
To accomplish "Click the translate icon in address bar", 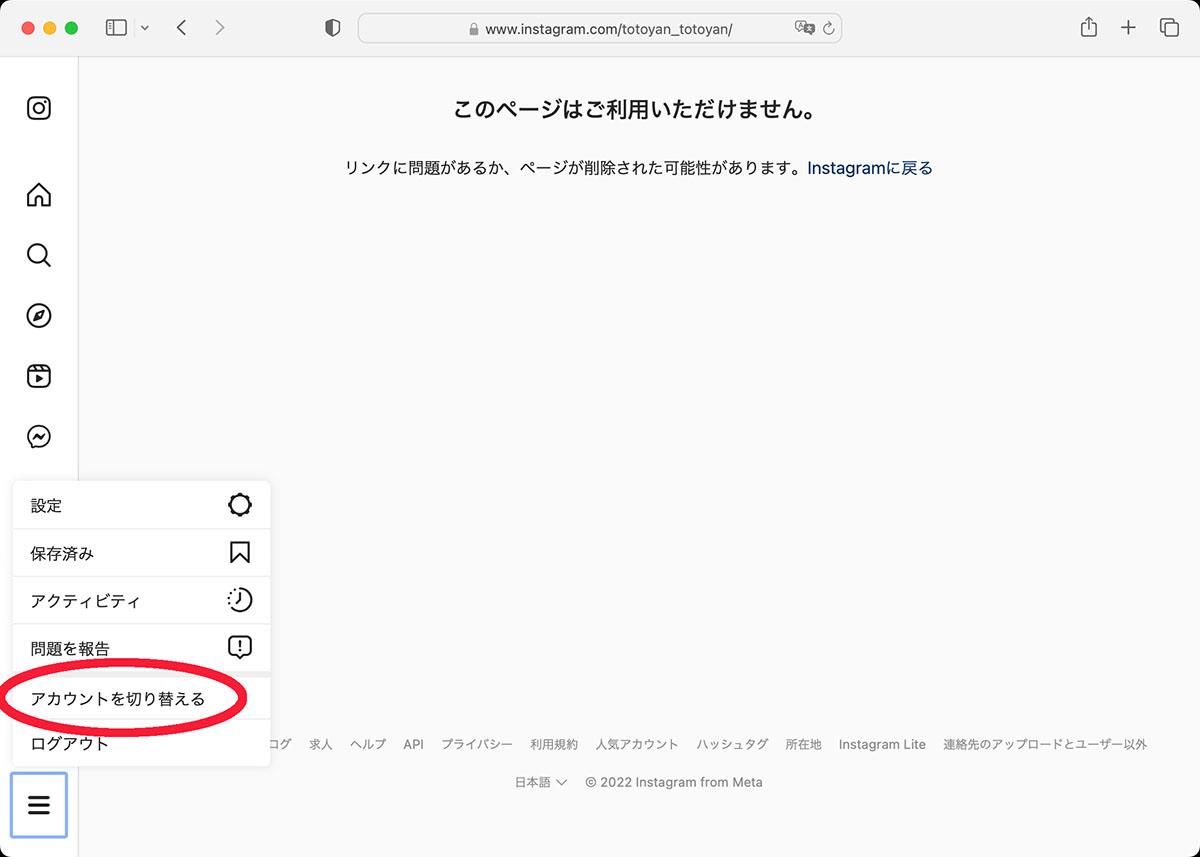I will point(805,28).
